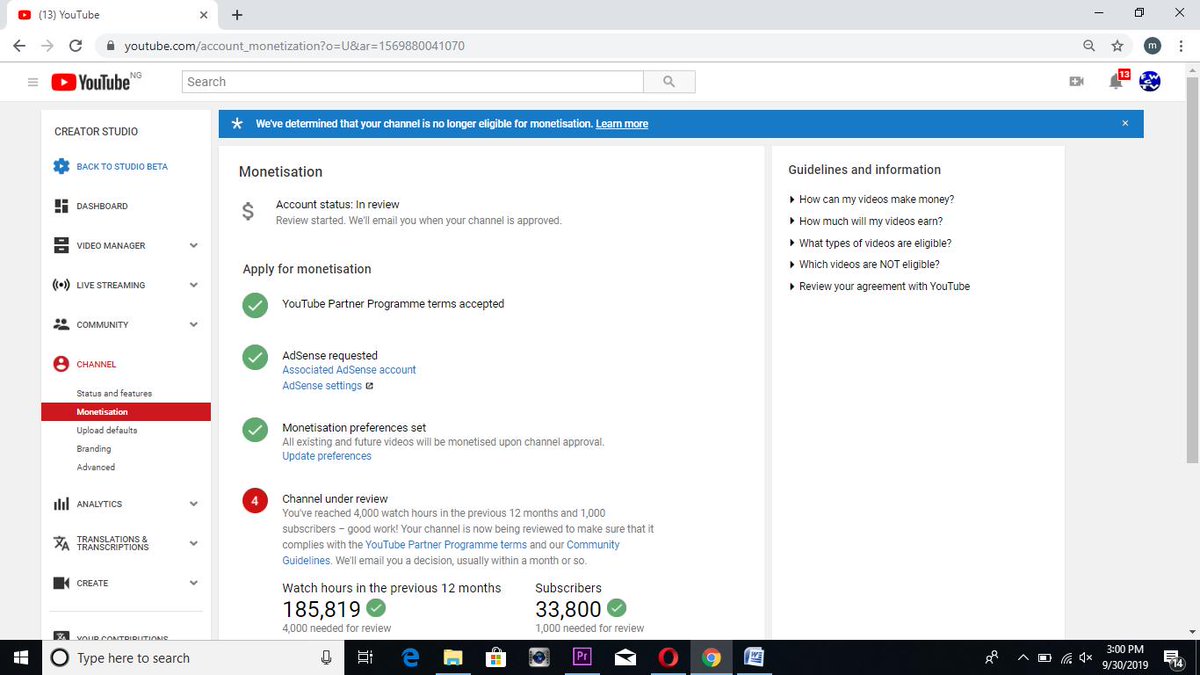The height and width of the screenshot is (675, 1200).
Task: Open Branding in Channel menu
Action: tap(94, 449)
